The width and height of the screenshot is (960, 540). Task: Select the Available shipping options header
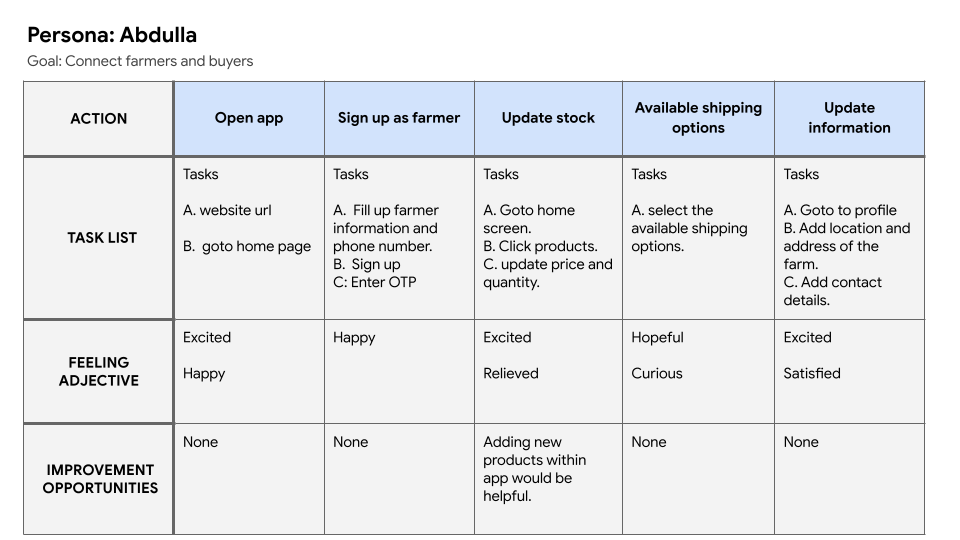point(699,119)
